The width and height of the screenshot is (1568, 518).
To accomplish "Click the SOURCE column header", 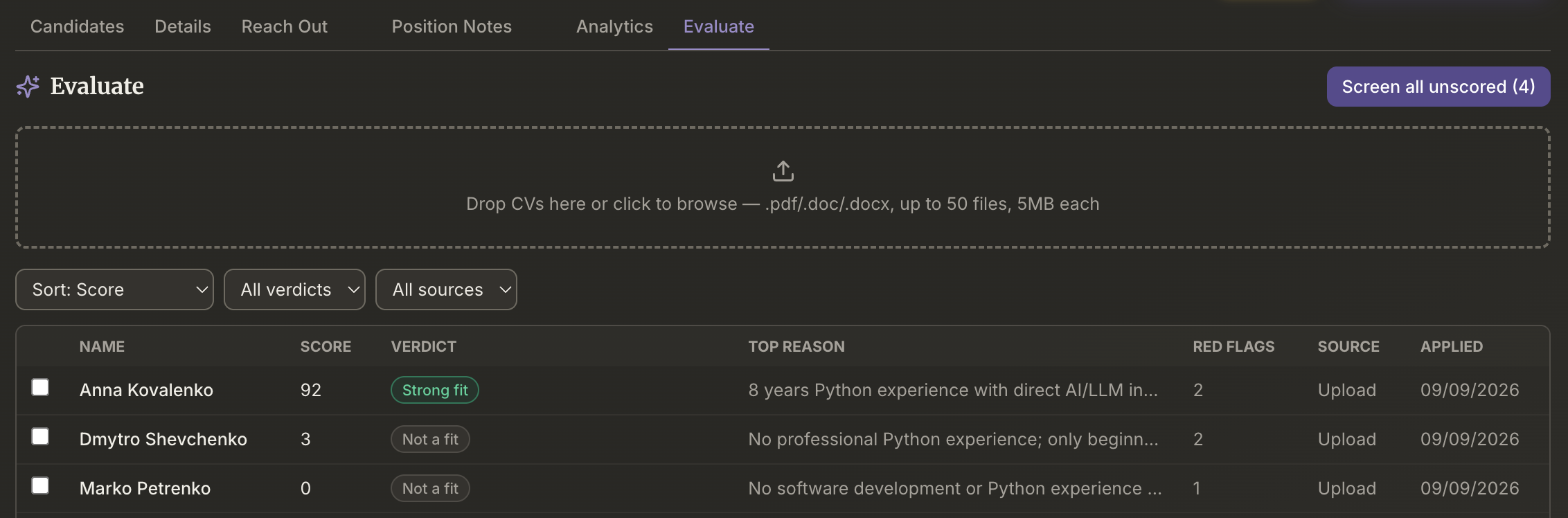I will click(x=1348, y=346).
